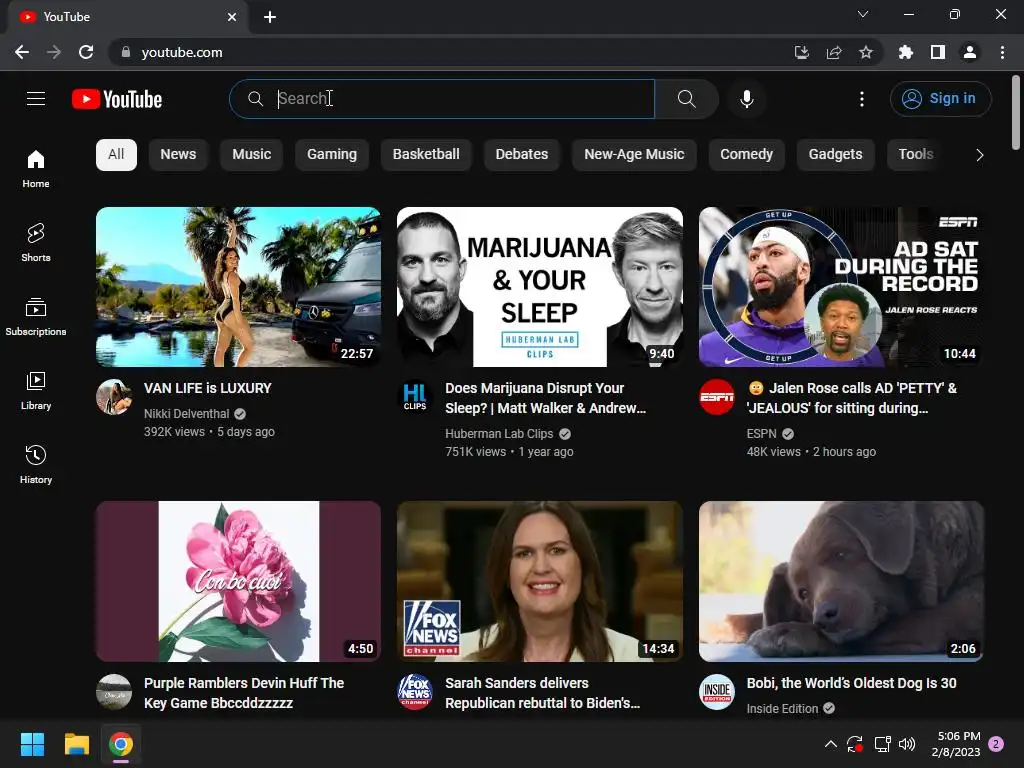Click Nikki Delventhal channel avatar
Image resolution: width=1024 pixels, height=768 pixels.
pyautogui.click(x=114, y=397)
